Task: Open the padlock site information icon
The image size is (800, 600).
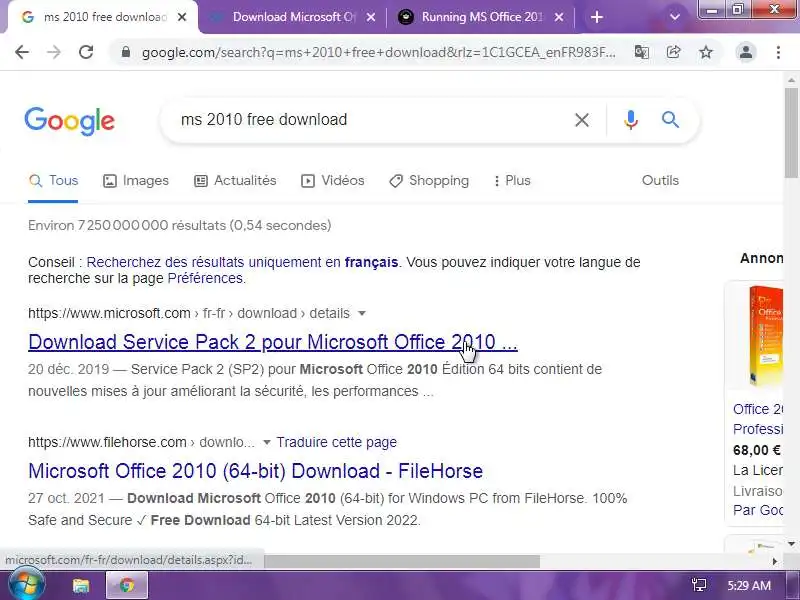Action: point(126,52)
